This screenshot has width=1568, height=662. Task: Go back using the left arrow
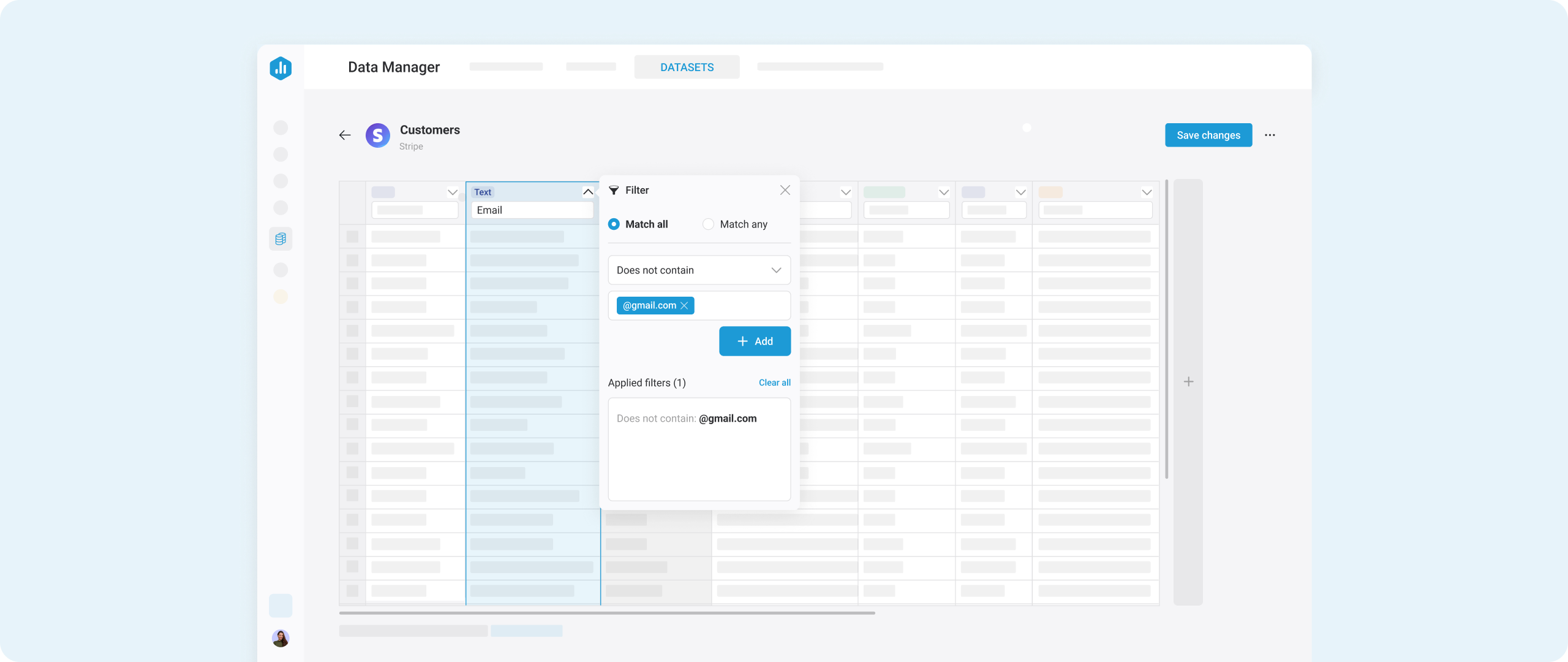click(345, 135)
